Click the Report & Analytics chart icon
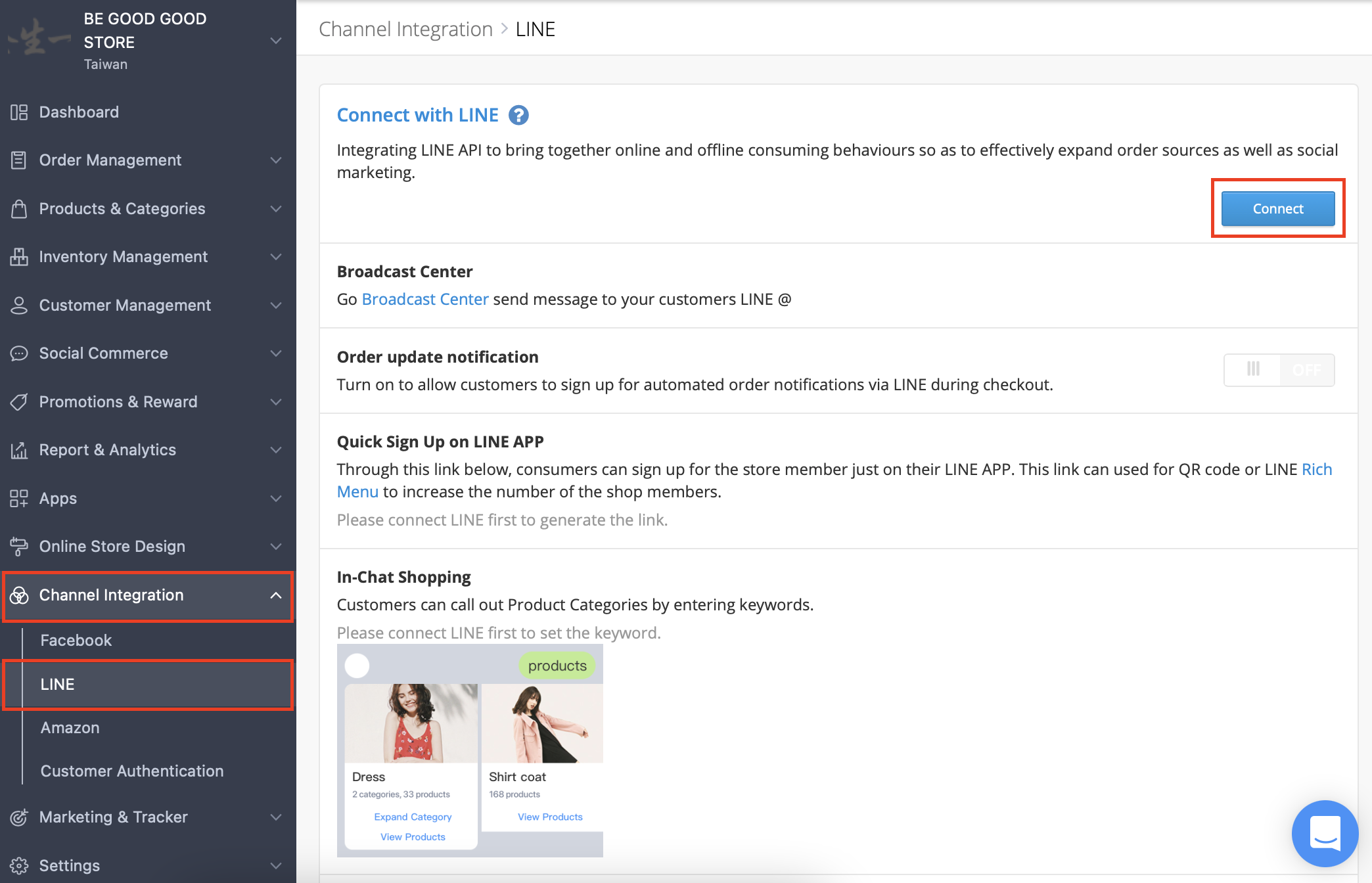The image size is (1372, 883). click(19, 450)
